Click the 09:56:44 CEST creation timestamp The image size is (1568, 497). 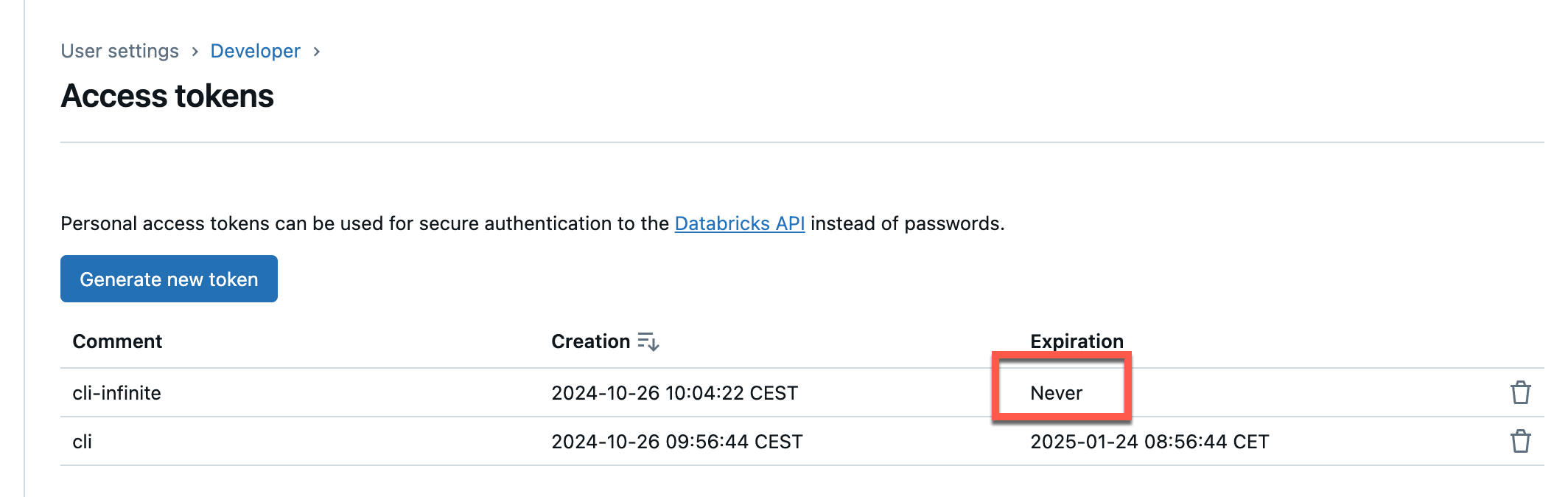point(676,442)
